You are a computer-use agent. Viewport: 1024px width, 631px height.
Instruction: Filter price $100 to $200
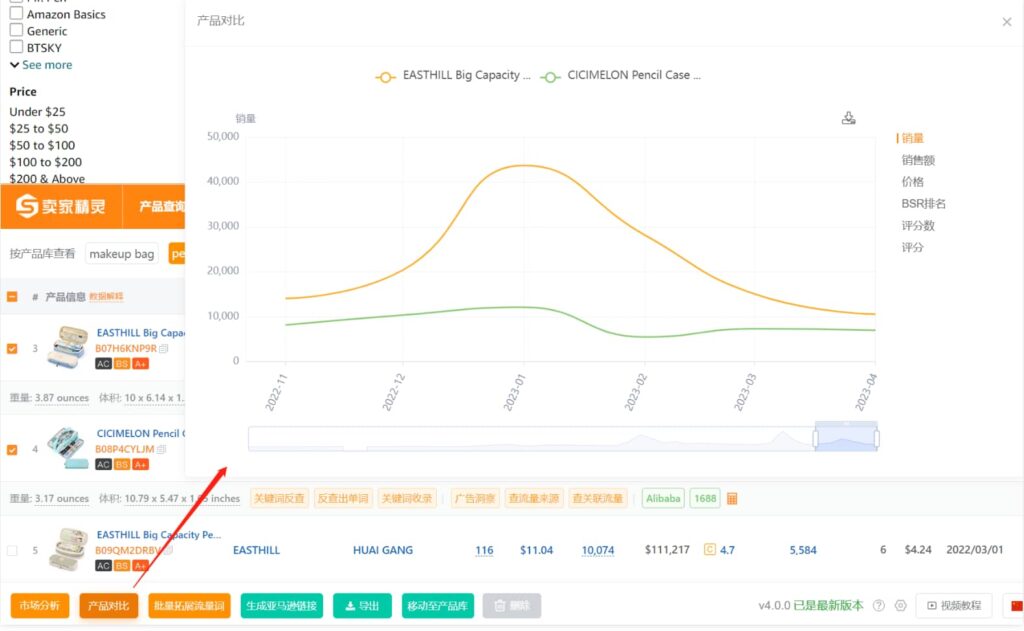coord(46,162)
